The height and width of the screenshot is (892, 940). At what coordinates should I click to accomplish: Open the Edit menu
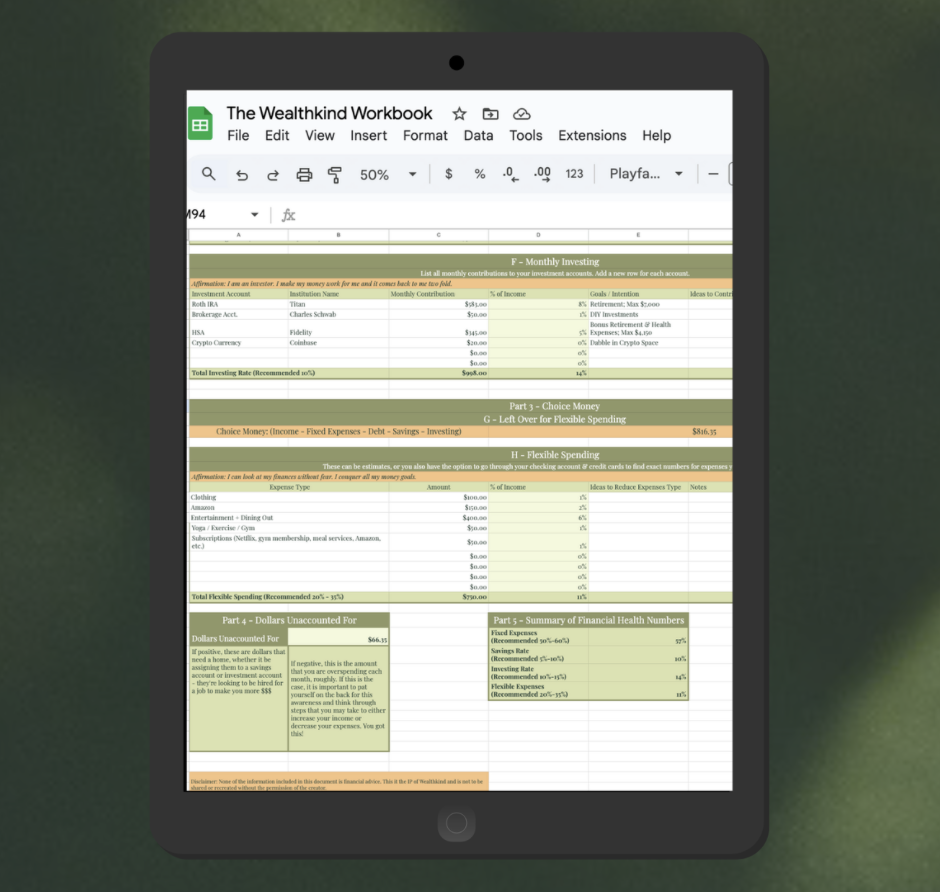[x=277, y=135]
